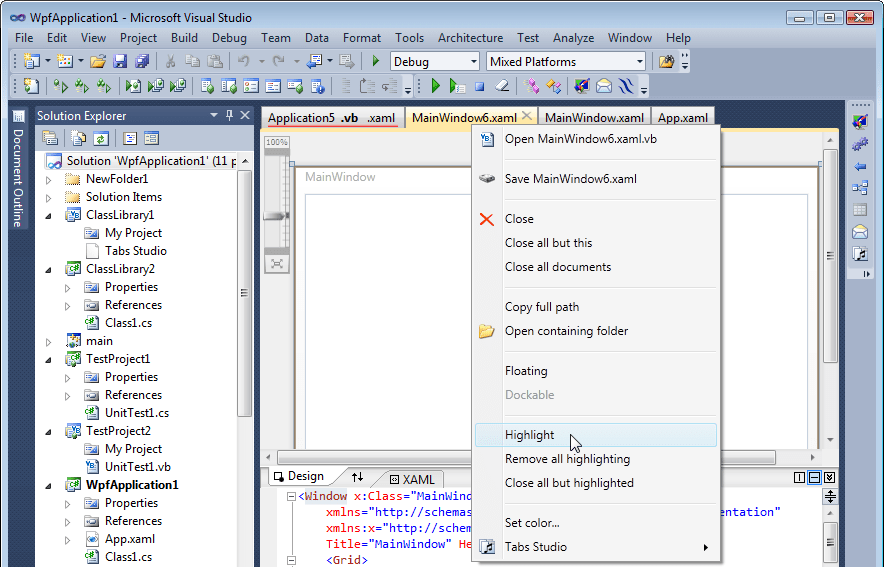Collapse the Window element in XAML code

tap(291, 497)
